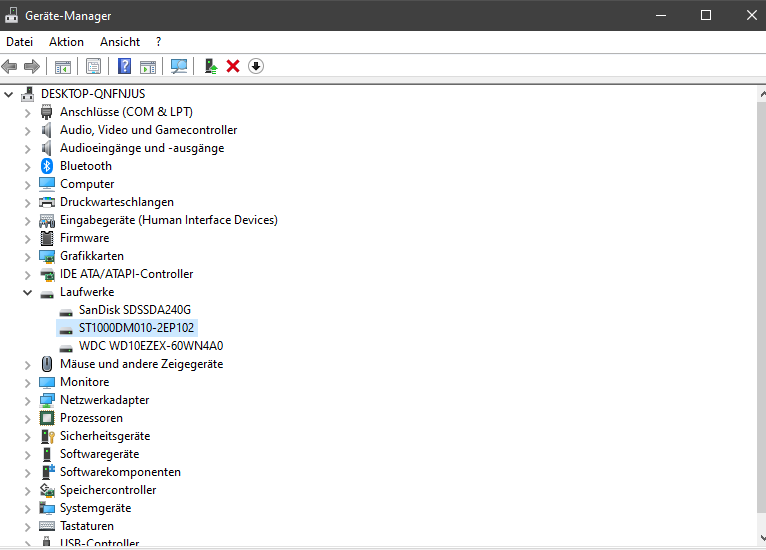The height and width of the screenshot is (550, 766).
Task: Select the Tastaturen label
Action: [x=87, y=526]
